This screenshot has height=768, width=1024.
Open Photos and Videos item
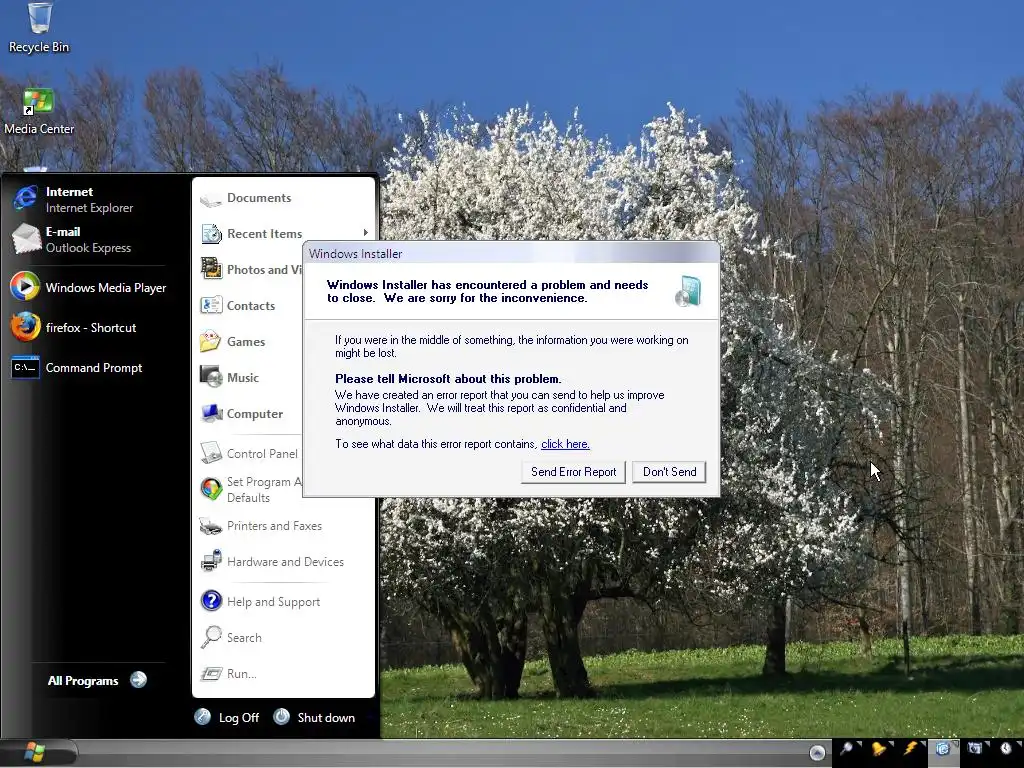click(x=251, y=269)
